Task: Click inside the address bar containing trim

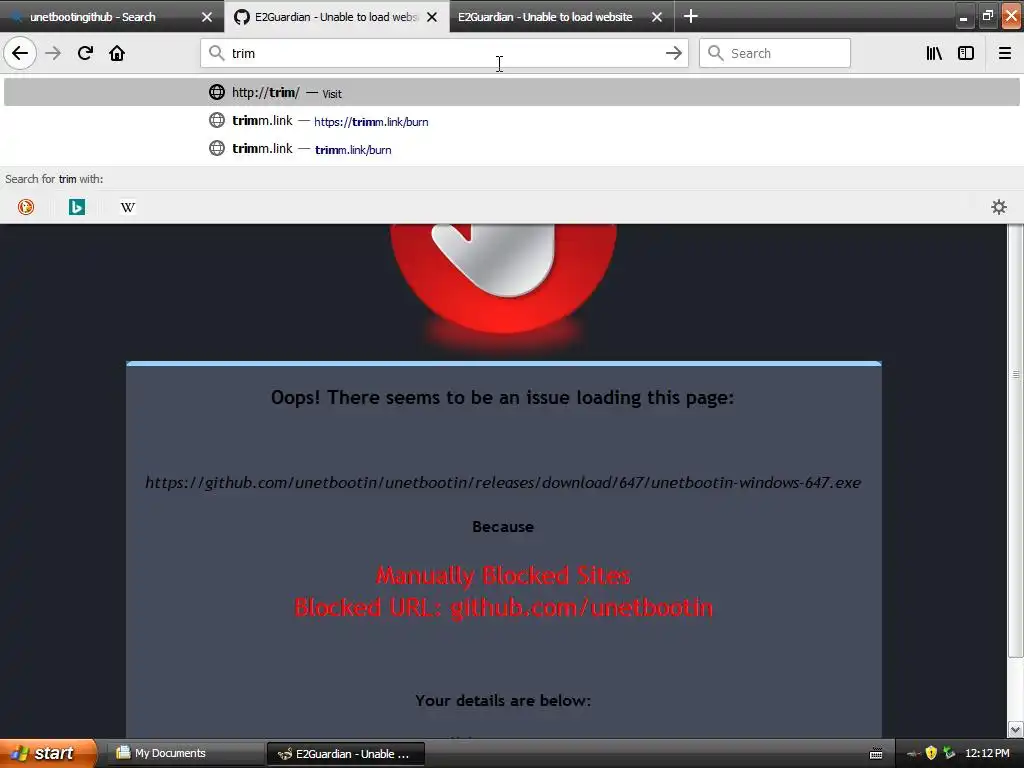Action: coord(444,53)
